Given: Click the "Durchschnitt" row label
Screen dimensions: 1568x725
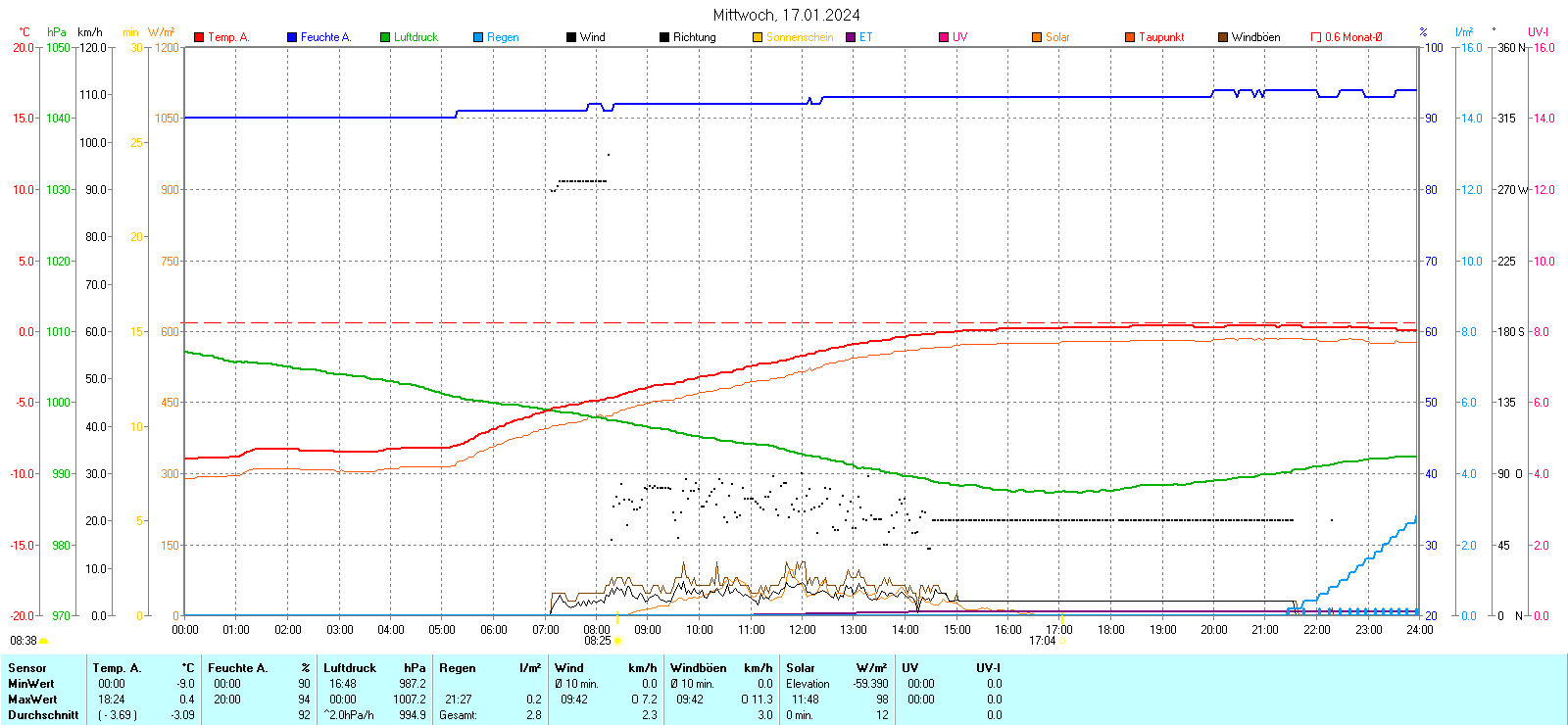Looking at the screenshot, I should (x=43, y=715).
